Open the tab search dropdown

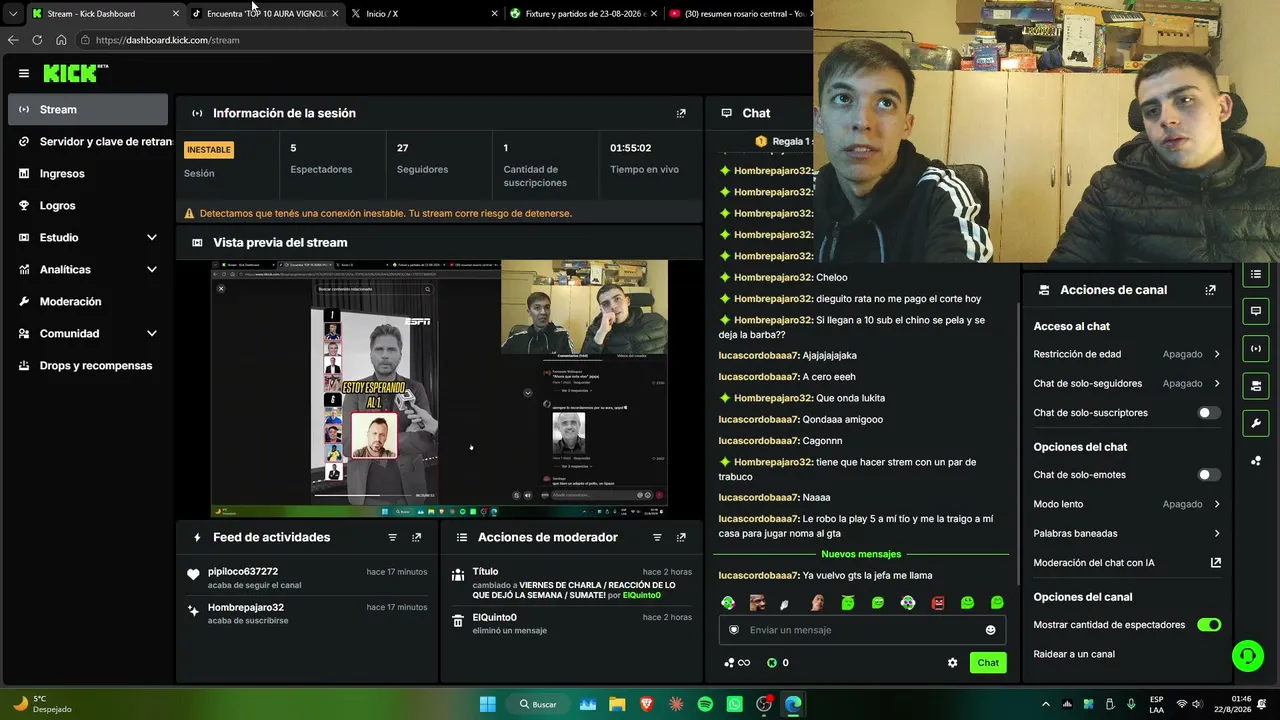[12, 14]
